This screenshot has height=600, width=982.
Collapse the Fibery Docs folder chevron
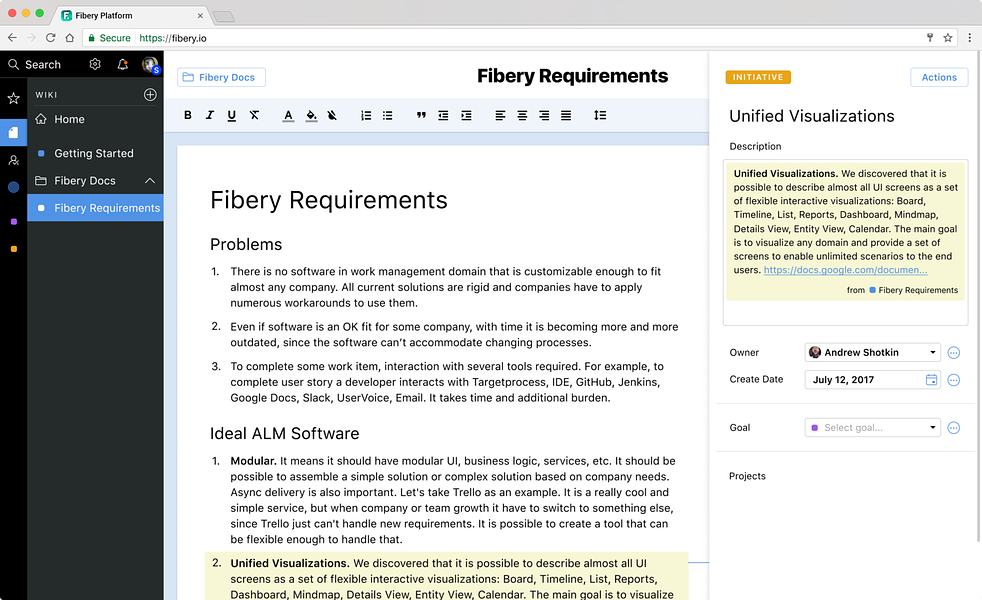[x=150, y=181]
